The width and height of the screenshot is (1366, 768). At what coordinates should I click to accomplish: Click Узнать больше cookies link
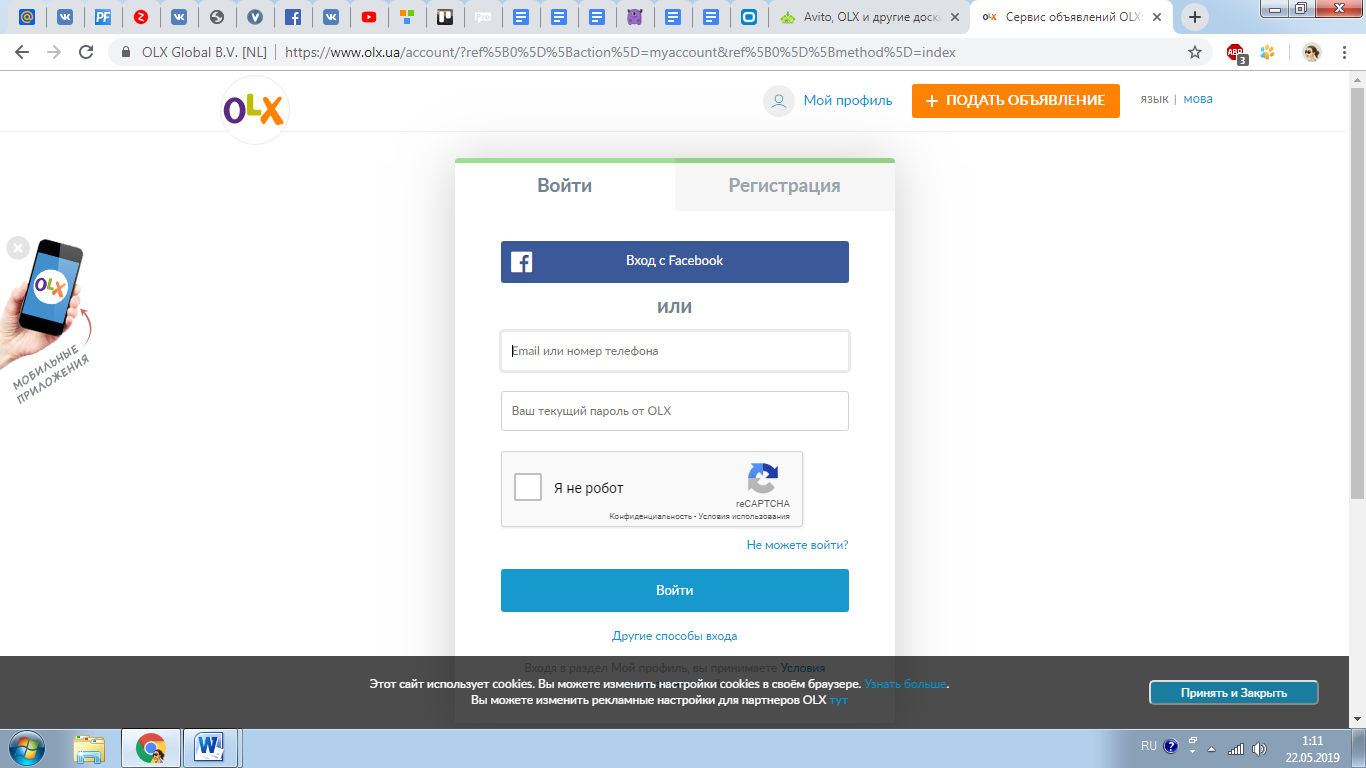(x=905, y=684)
